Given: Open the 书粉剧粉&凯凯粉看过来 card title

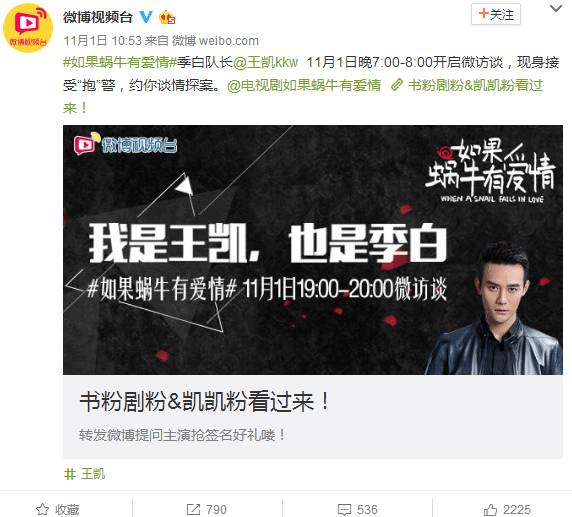Looking at the screenshot, I should [x=204, y=401].
